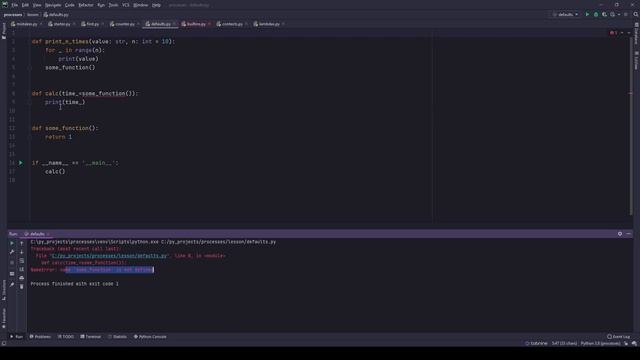The width and height of the screenshot is (640, 360).
Task: Open the Problems tool window
Action: (x=40, y=337)
